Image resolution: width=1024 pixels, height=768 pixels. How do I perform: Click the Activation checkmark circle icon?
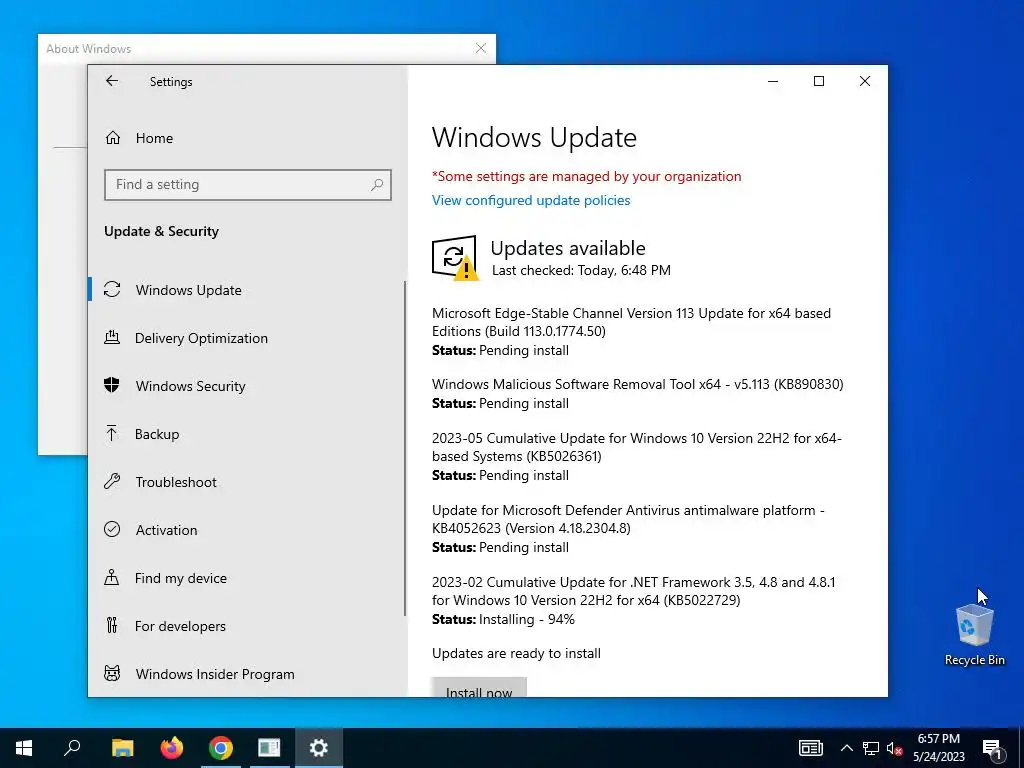point(112,530)
